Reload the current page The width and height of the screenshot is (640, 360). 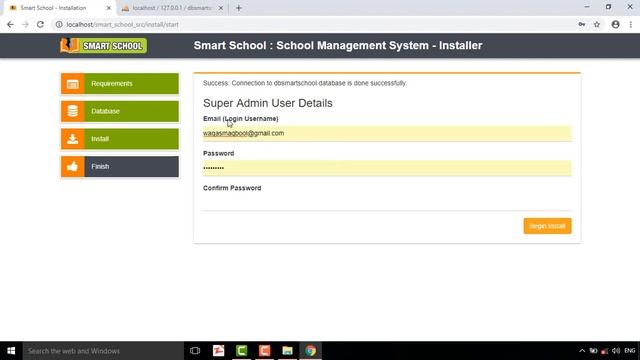tap(40, 24)
